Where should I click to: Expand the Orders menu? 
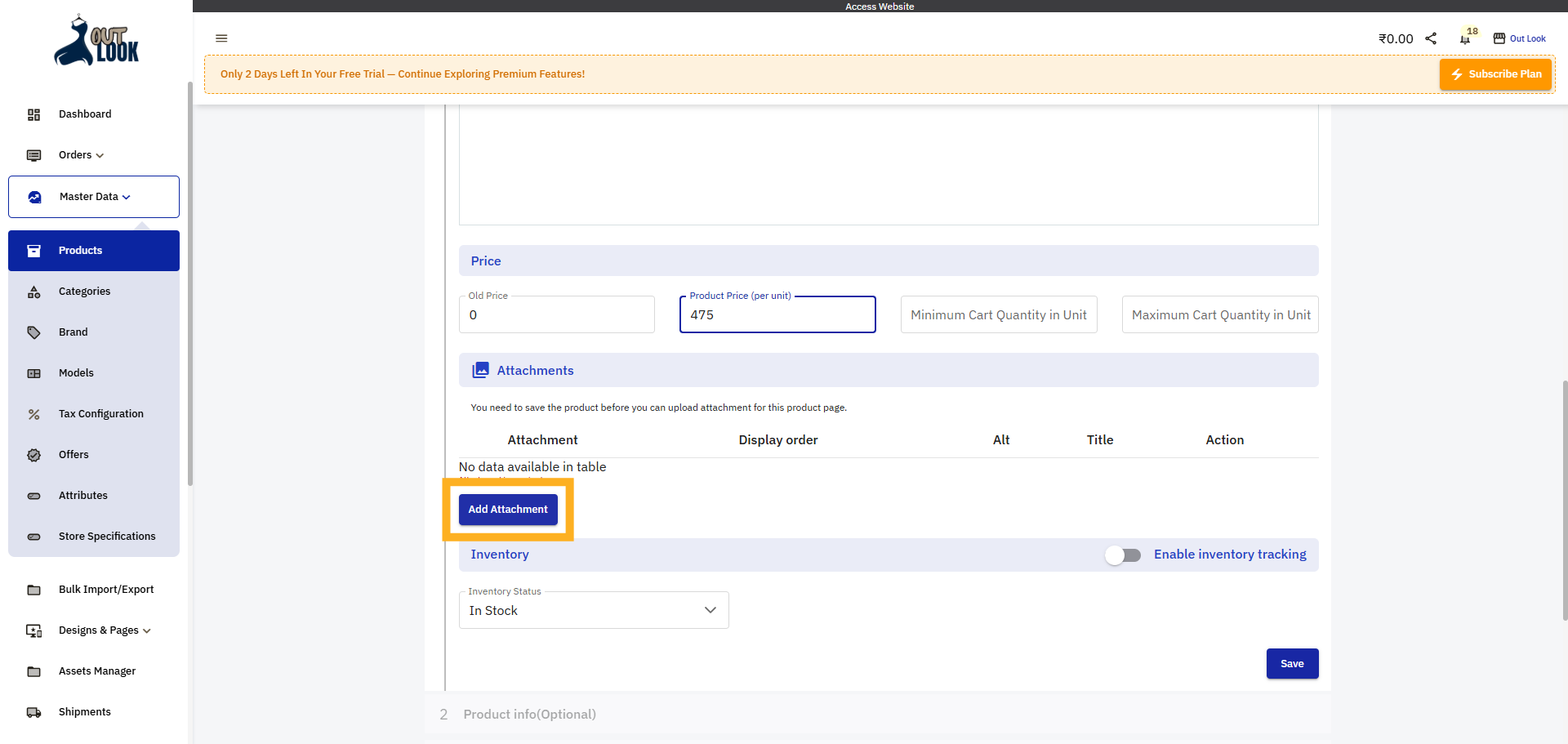tap(79, 155)
